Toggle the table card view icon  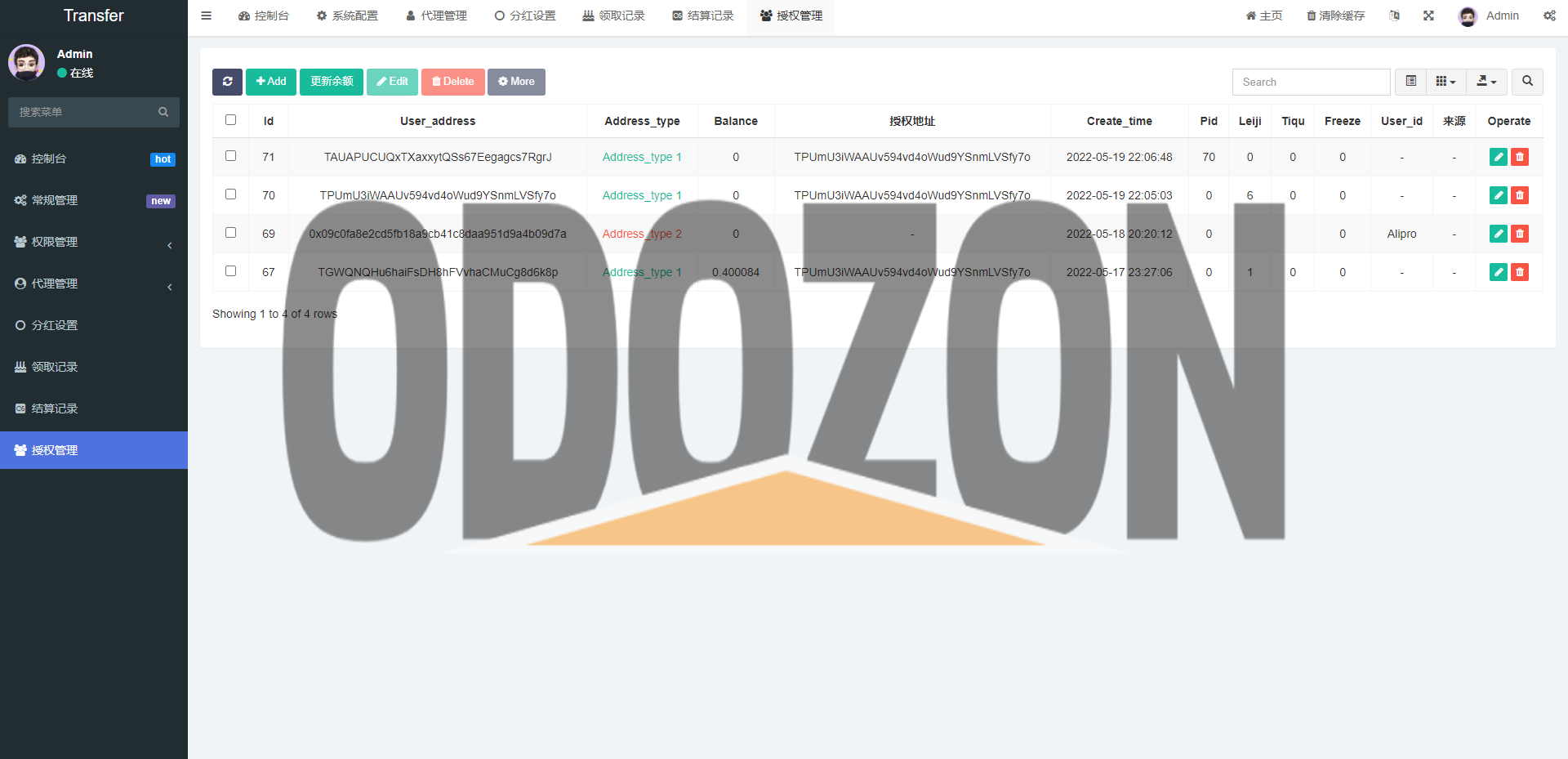(x=1410, y=82)
